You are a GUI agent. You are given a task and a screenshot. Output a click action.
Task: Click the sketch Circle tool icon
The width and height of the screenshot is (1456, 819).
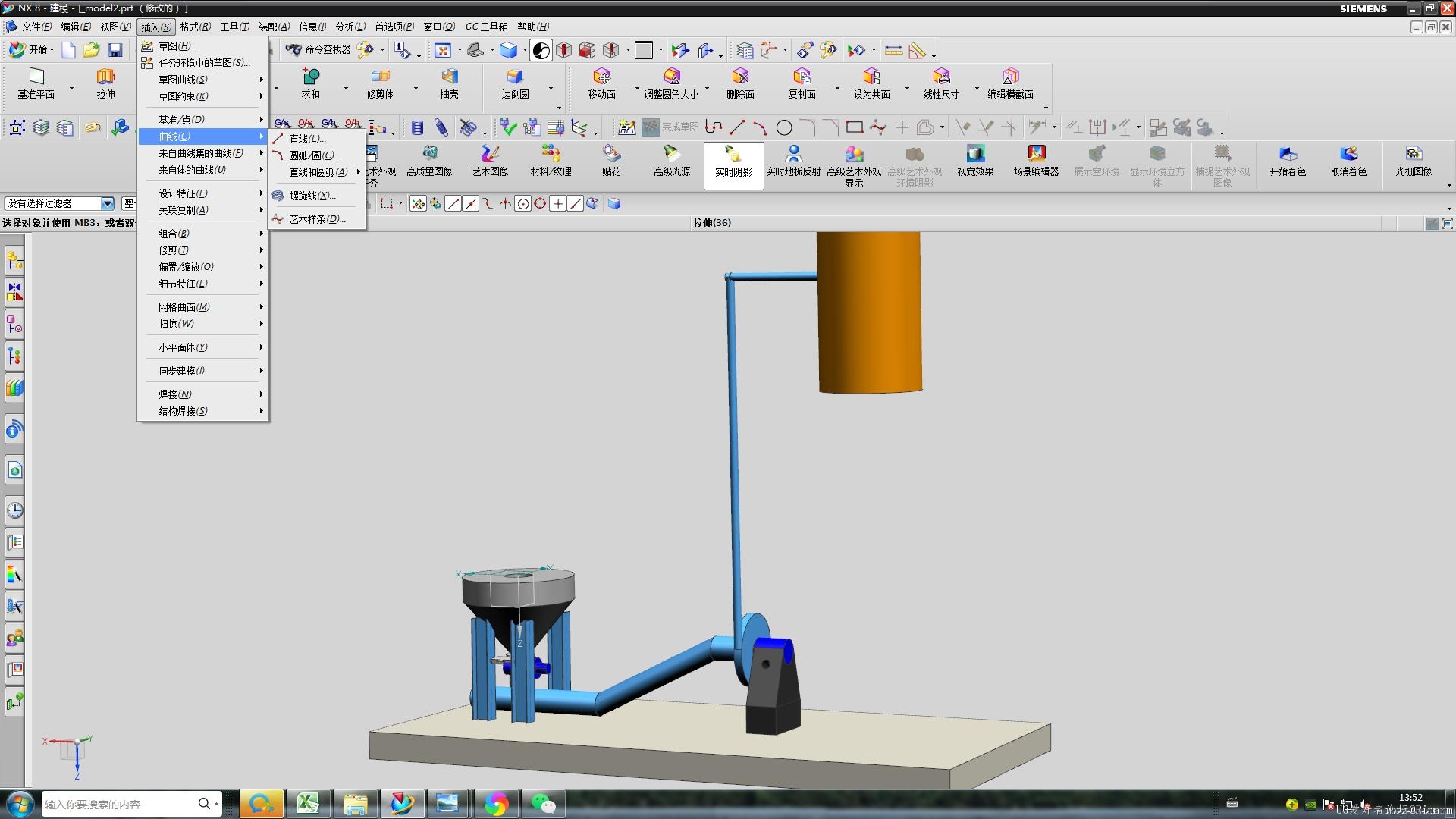(x=784, y=127)
